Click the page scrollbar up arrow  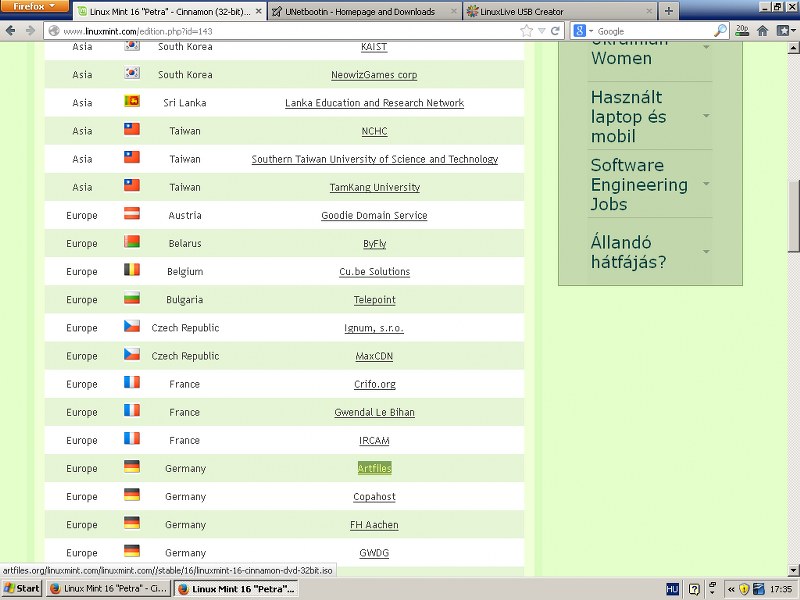pyautogui.click(x=793, y=48)
